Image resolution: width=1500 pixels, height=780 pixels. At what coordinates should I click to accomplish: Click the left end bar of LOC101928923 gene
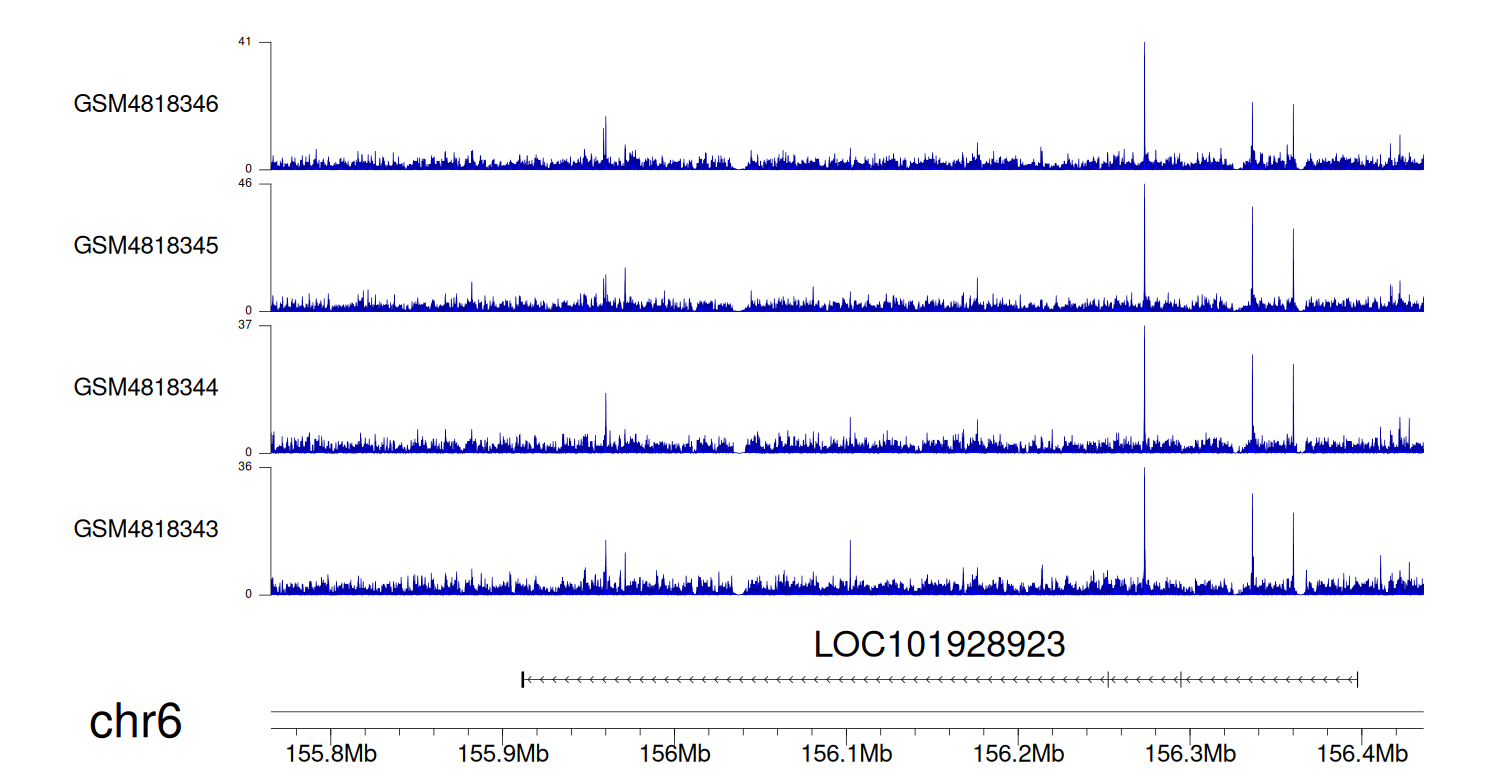pos(523,680)
